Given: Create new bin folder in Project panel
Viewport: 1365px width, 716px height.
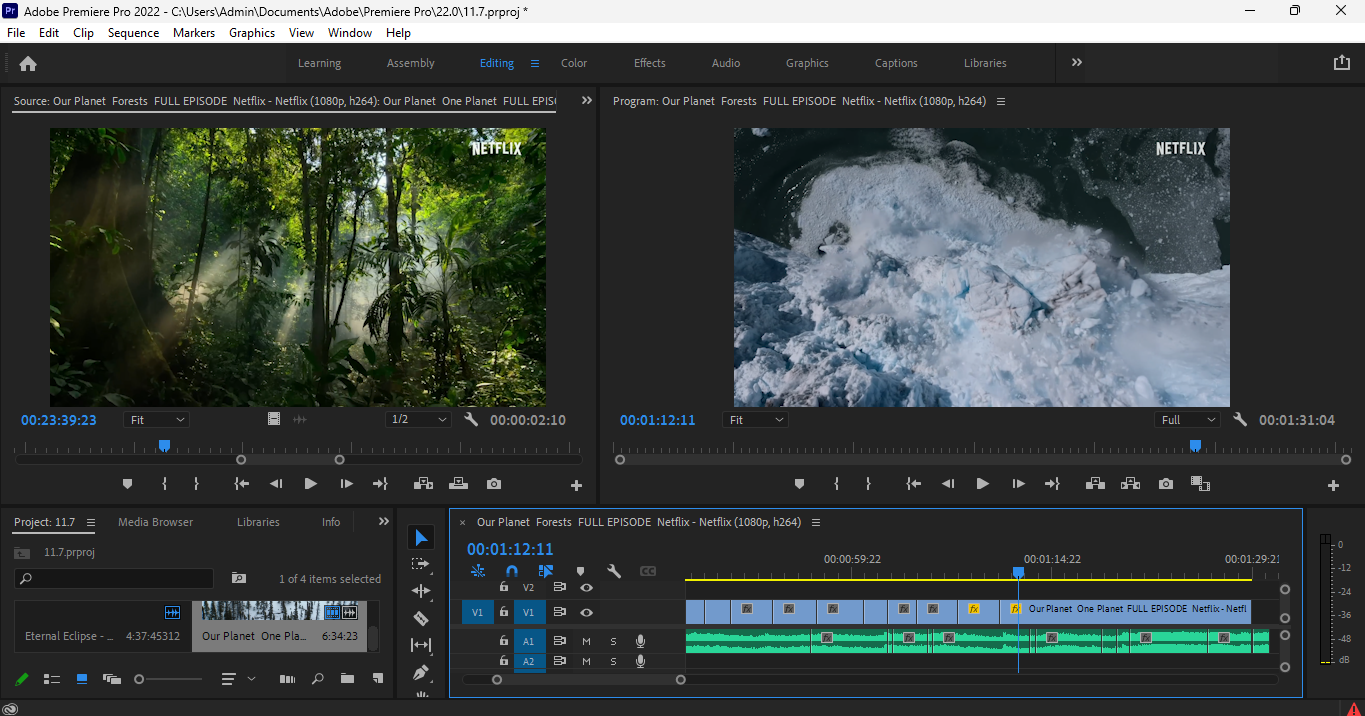Looking at the screenshot, I should pyautogui.click(x=347, y=679).
